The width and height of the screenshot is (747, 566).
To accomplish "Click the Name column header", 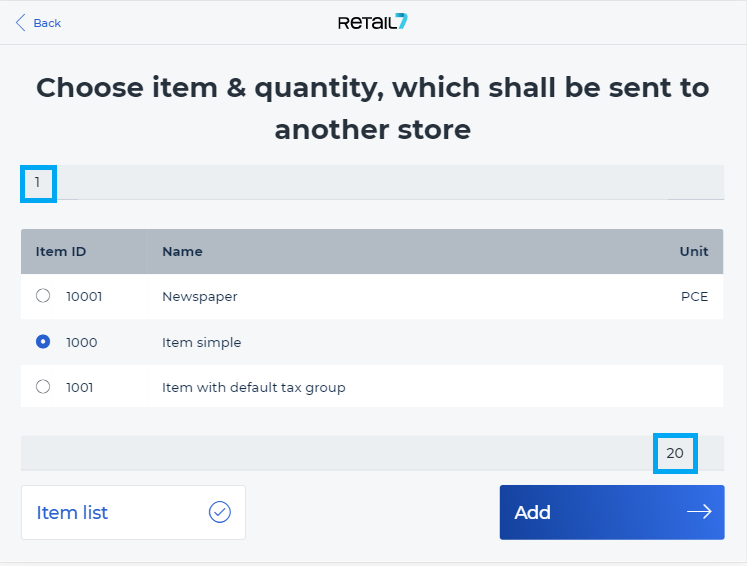I will coord(182,252).
